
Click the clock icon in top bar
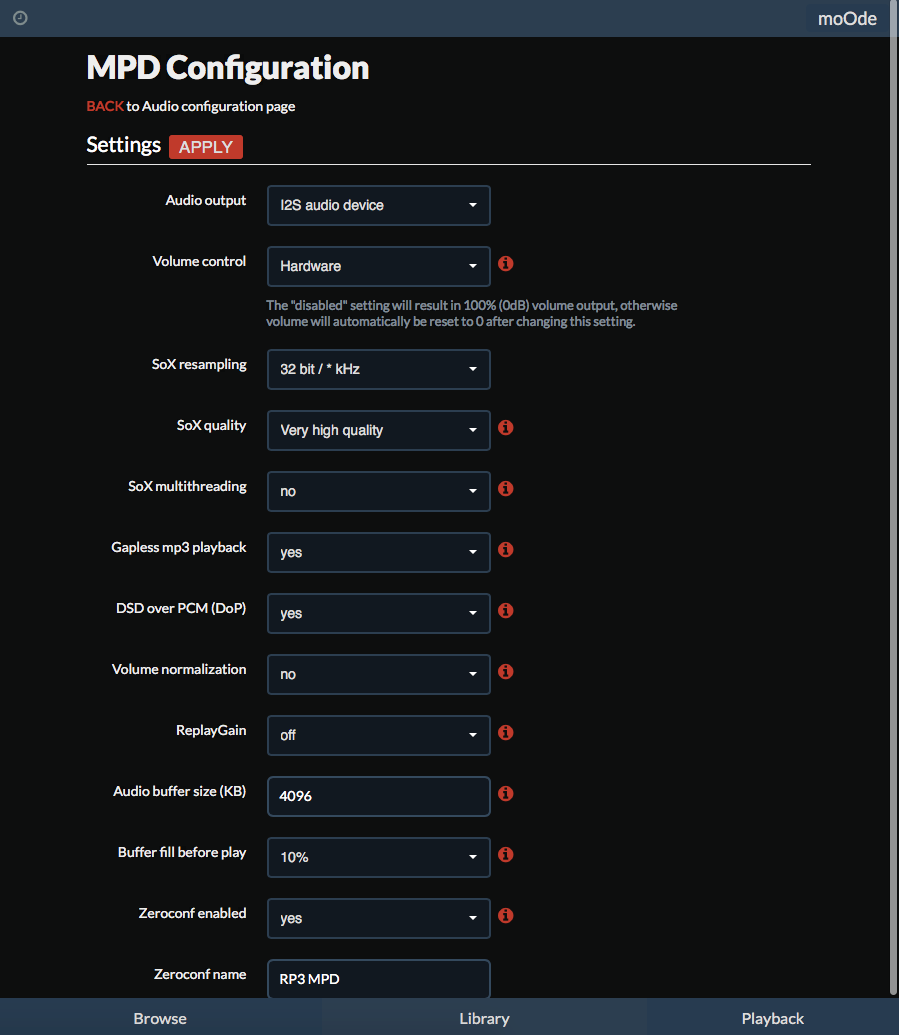[x=20, y=18]
